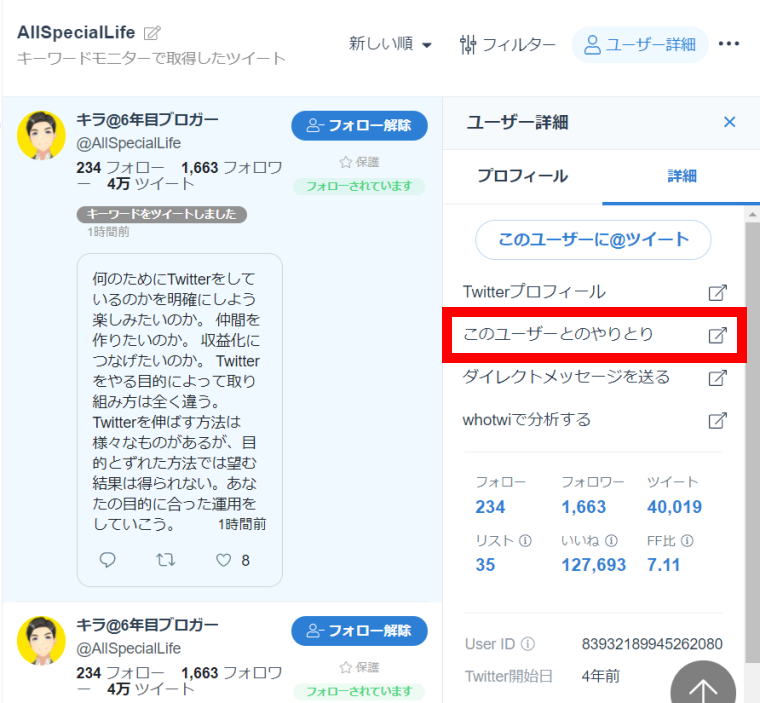The height and width of the screenshot is (703, 760).
Task: Open the three-dot more options menu
Action: [x=729, y=44]
